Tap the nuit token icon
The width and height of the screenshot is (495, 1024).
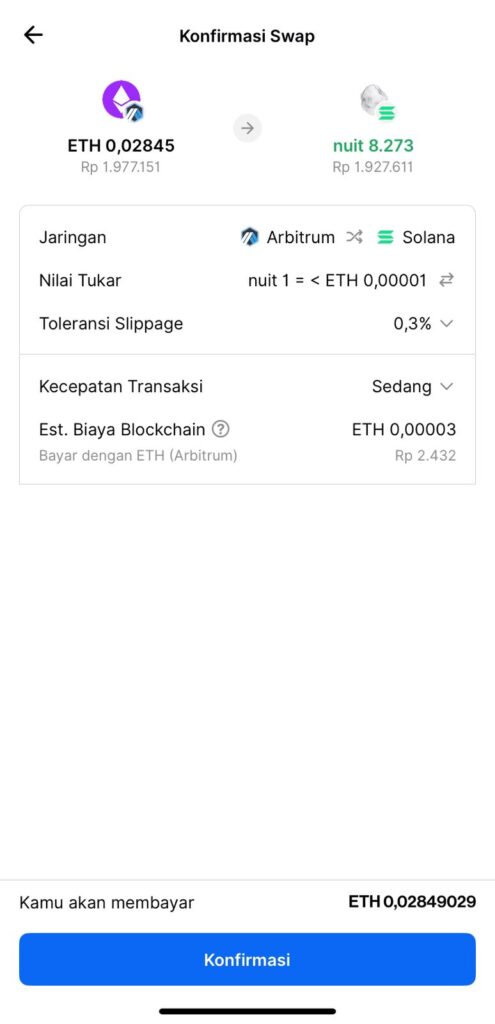click(377, 102)
